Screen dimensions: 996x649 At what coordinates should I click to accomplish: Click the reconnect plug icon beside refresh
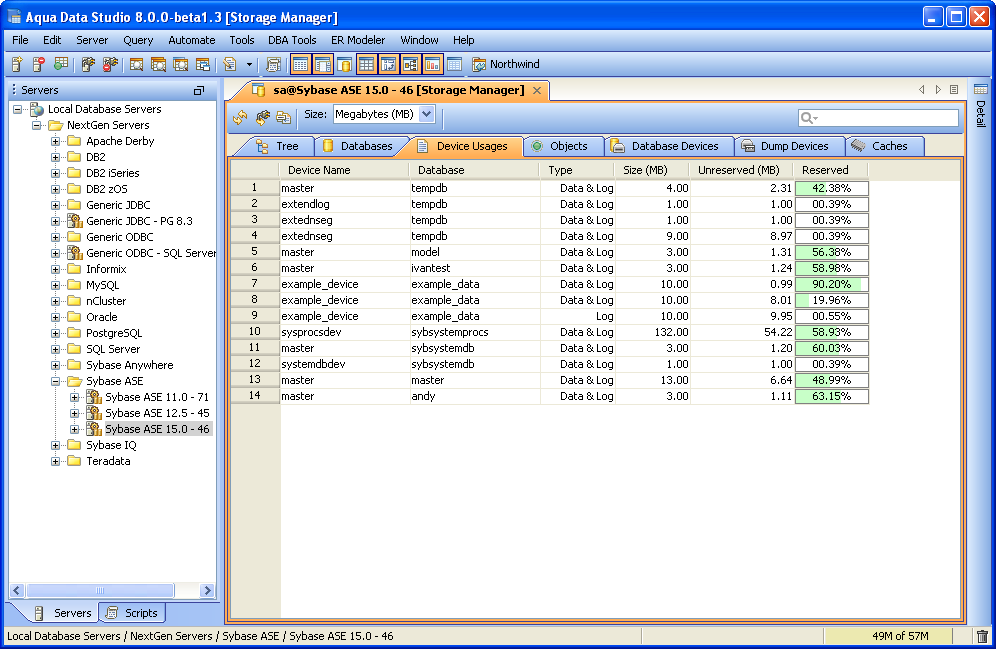point(262,117)
